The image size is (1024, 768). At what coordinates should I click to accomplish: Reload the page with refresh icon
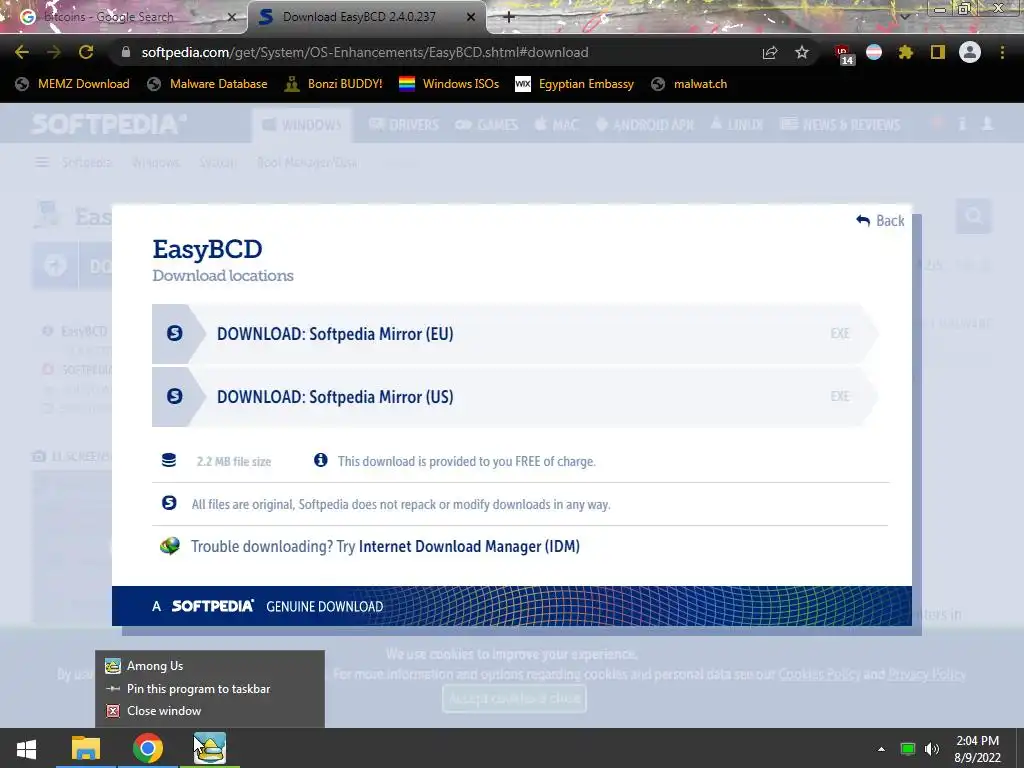tap(86, 52)
